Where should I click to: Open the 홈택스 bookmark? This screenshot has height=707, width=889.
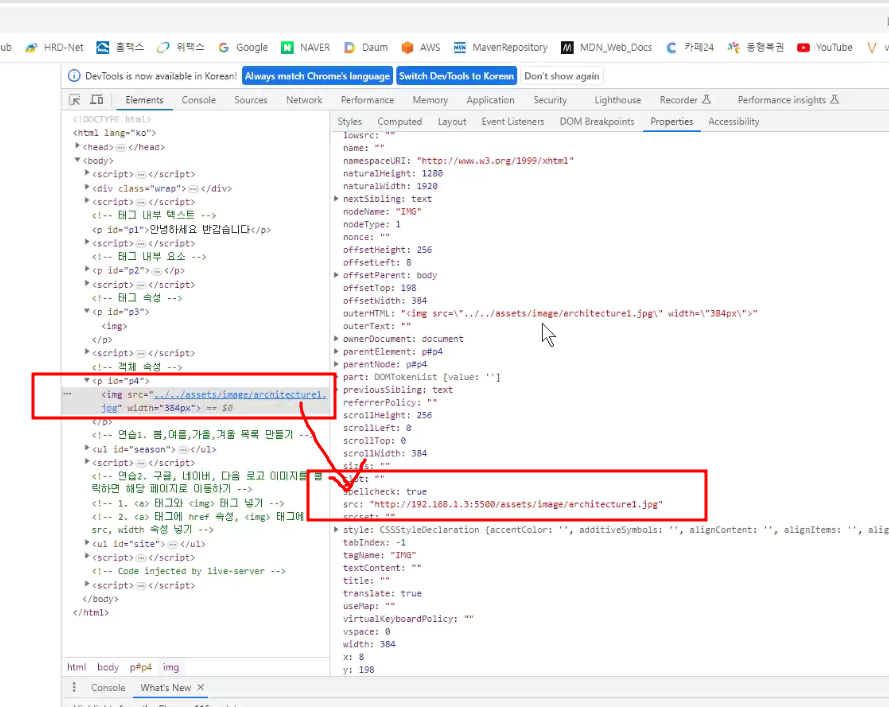point(120,48)
